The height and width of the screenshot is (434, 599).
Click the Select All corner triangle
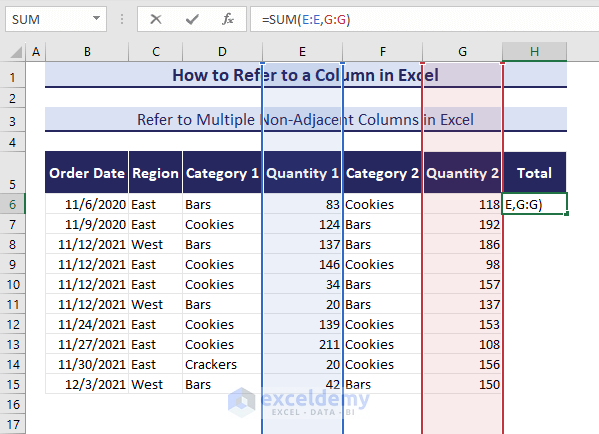pyautogui.click(x=16, y=52)
